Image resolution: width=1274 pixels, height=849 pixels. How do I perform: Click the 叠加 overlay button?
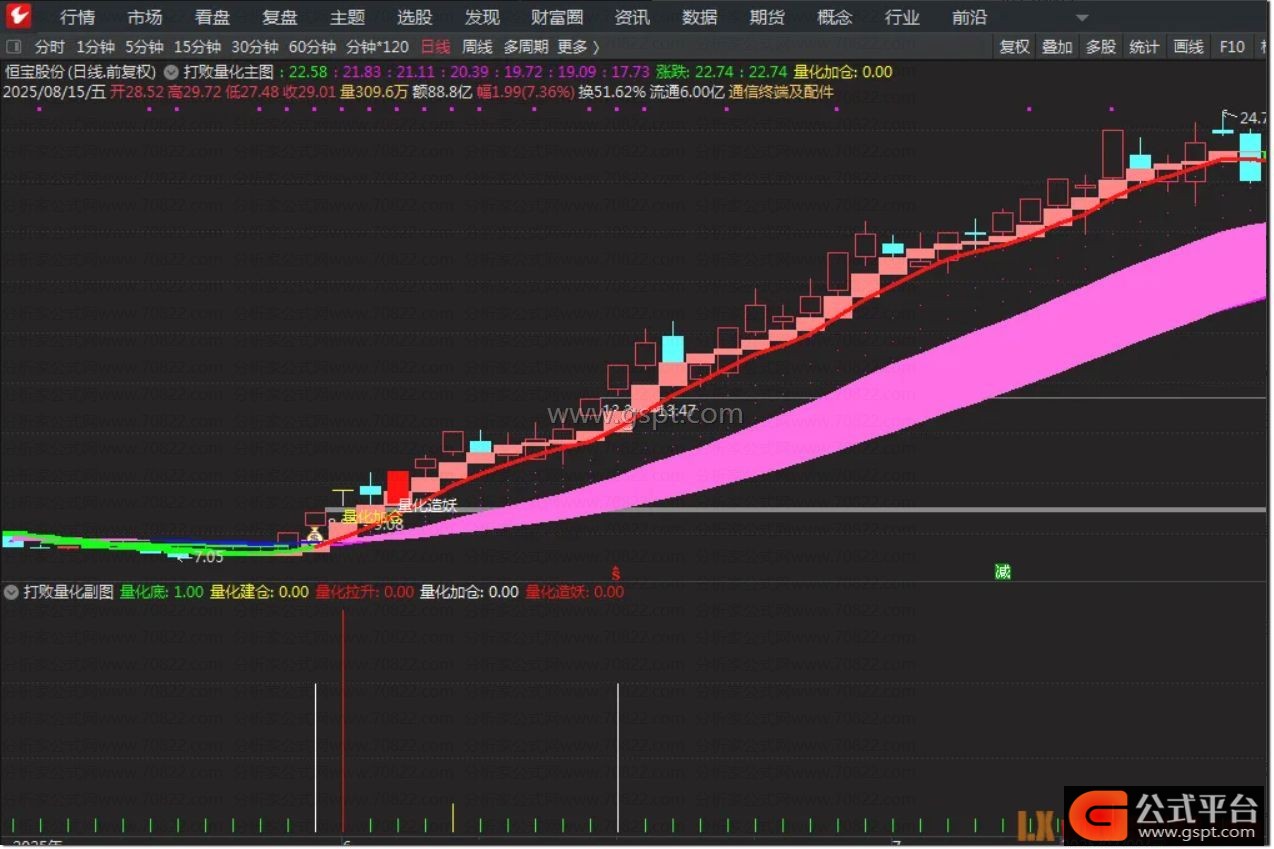point(1057,47)
